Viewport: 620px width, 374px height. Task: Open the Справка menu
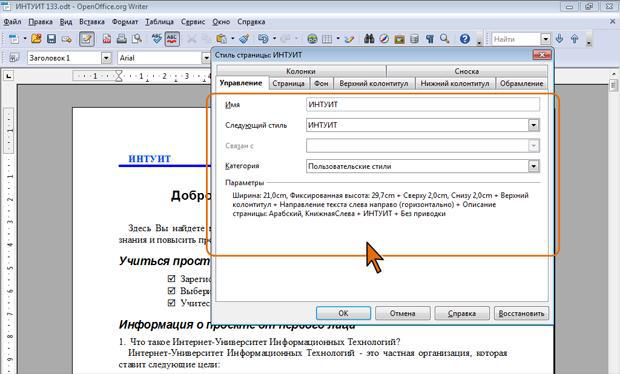[251, 22]
